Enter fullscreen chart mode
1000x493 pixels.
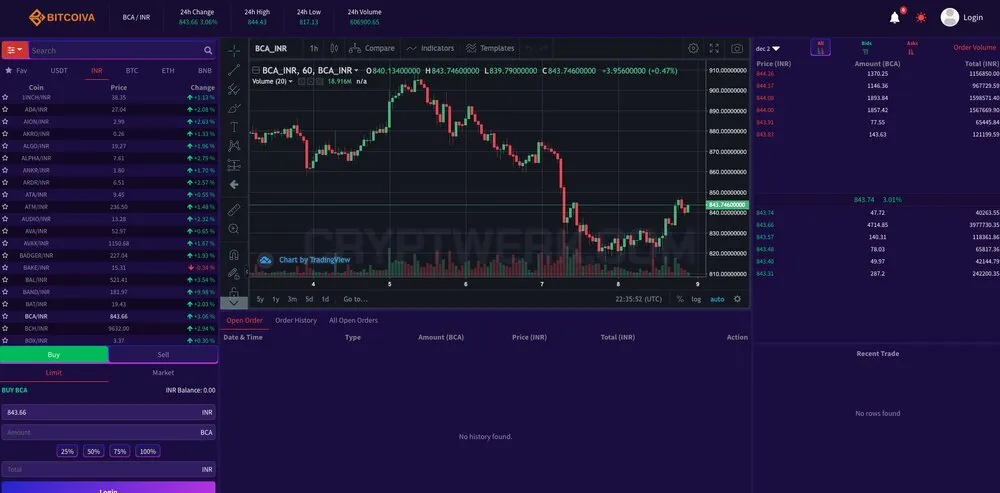tap(714, 48)
